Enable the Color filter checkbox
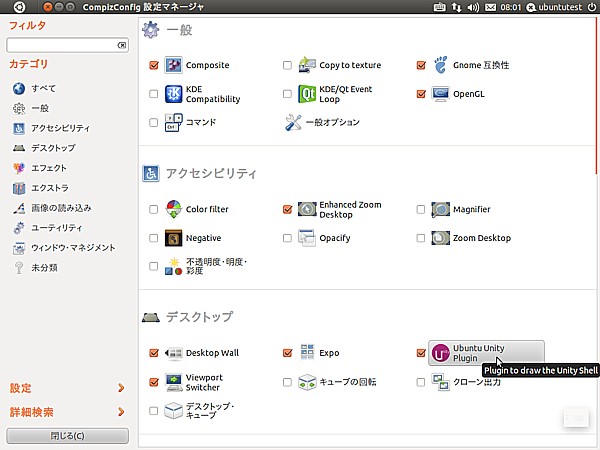This screenshot has width=600, height=450. pyautogui.click(x=153, y=209)
